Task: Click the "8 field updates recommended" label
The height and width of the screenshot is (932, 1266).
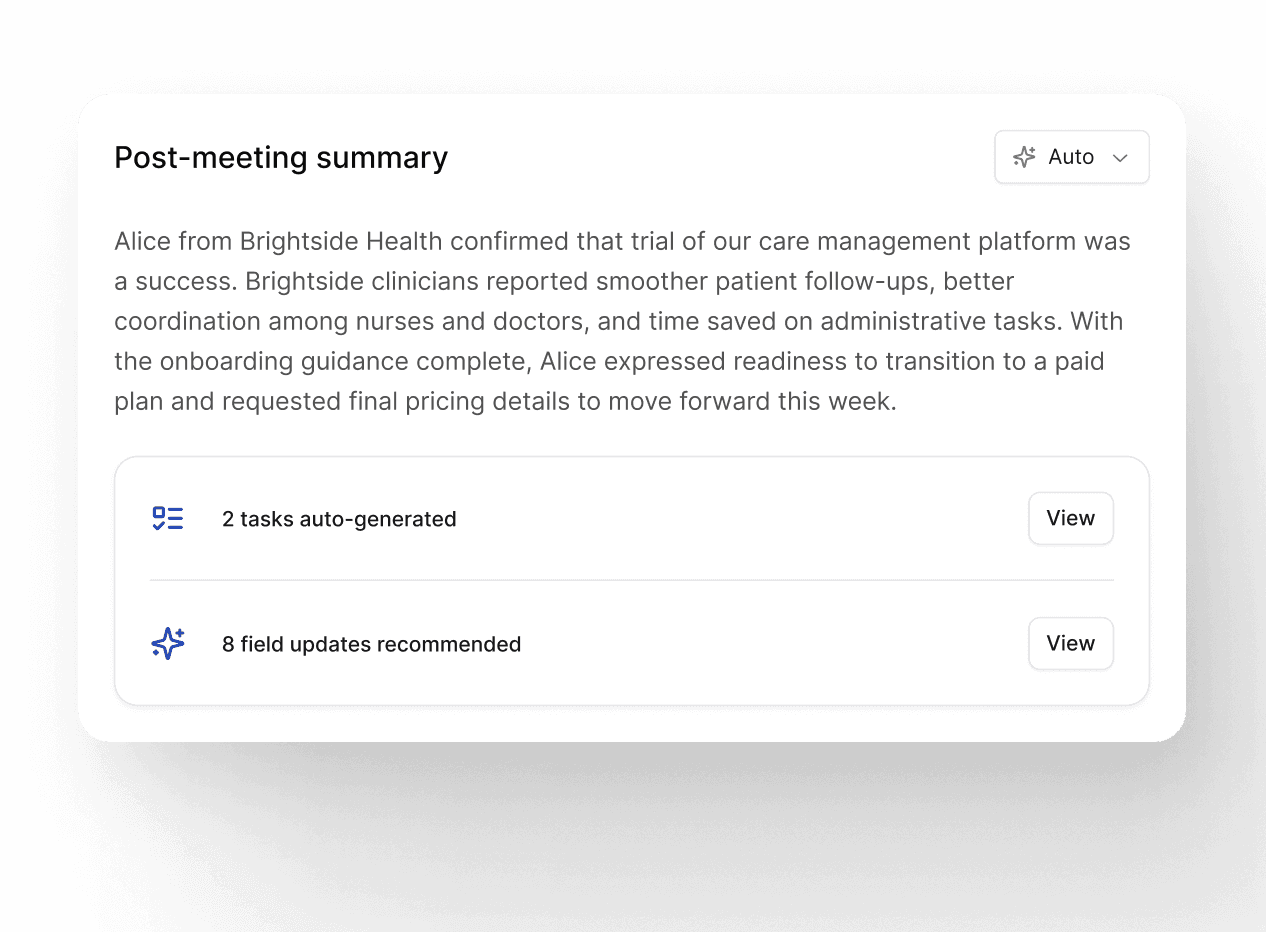Action: pos(371,644)
